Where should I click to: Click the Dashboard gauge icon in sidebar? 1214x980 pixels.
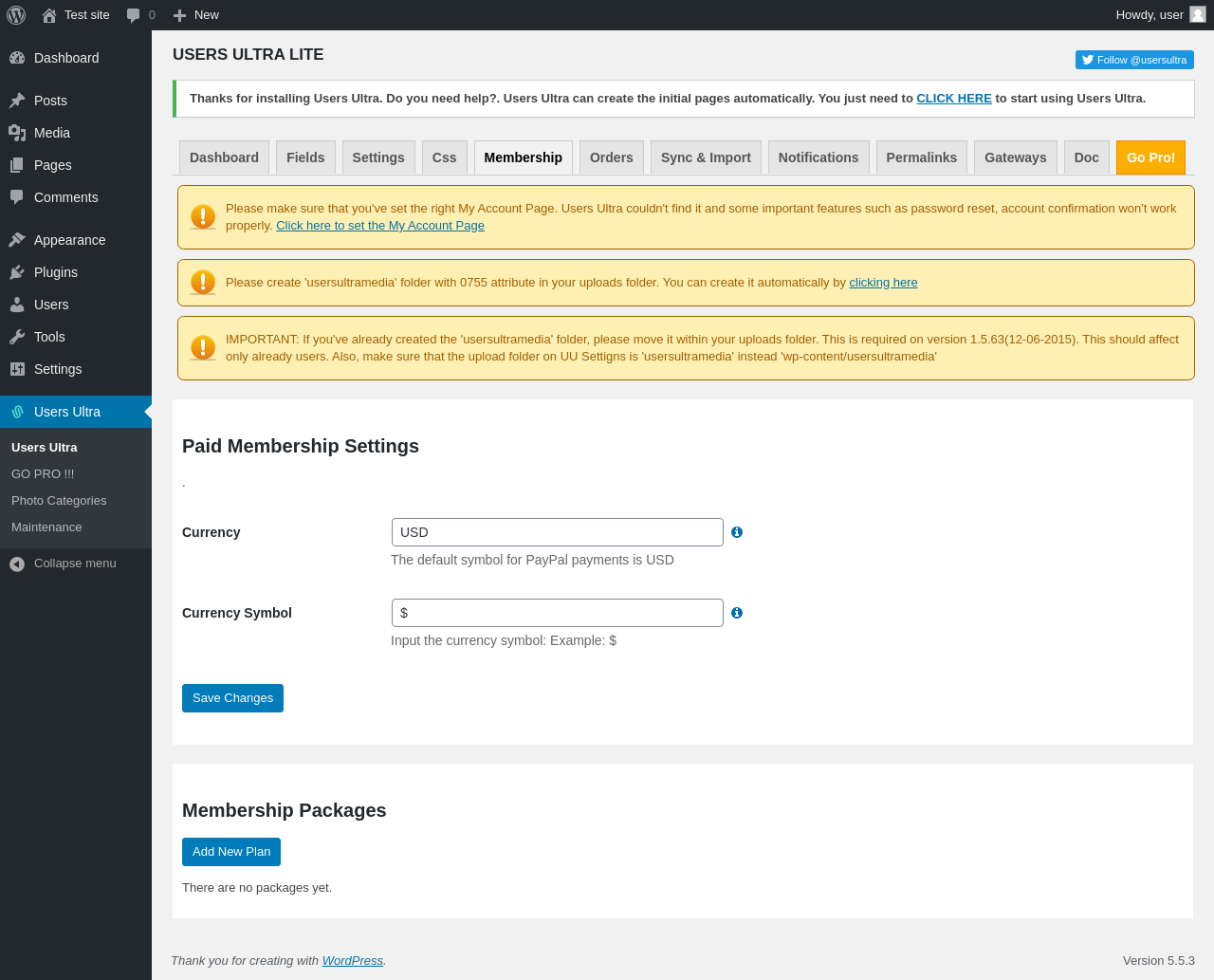pos(17,58)
